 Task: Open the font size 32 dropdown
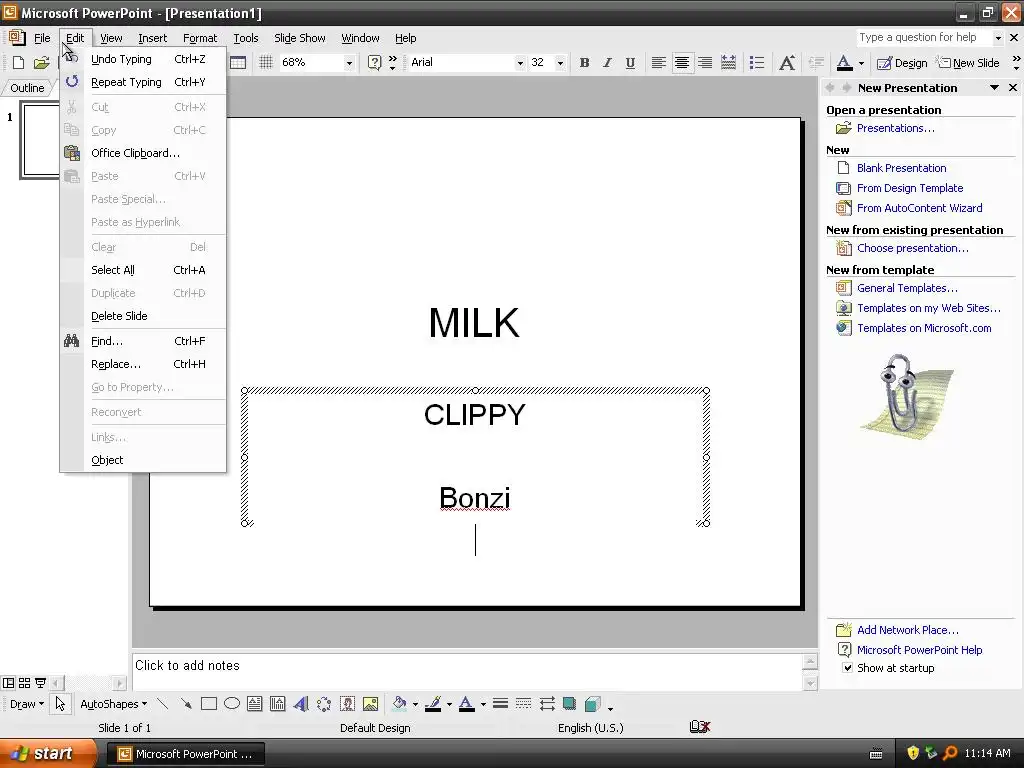[560, 63]
